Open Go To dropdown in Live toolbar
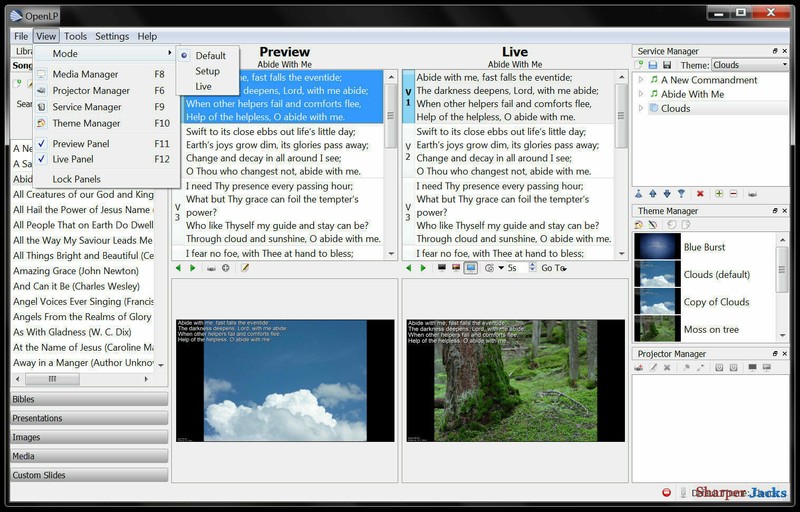Screen dimensions: 800x512 coord(554,268)
